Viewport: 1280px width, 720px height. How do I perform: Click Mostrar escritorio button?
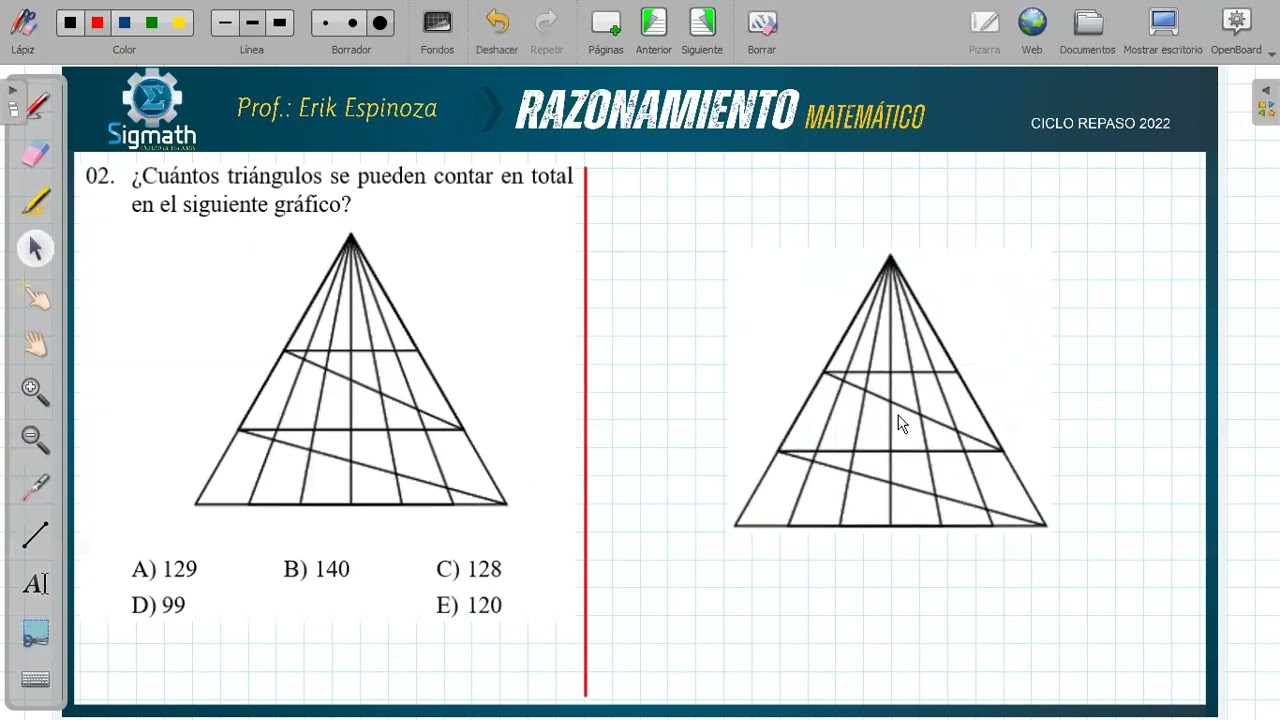pyautogui.click(x=1163, y=30)
